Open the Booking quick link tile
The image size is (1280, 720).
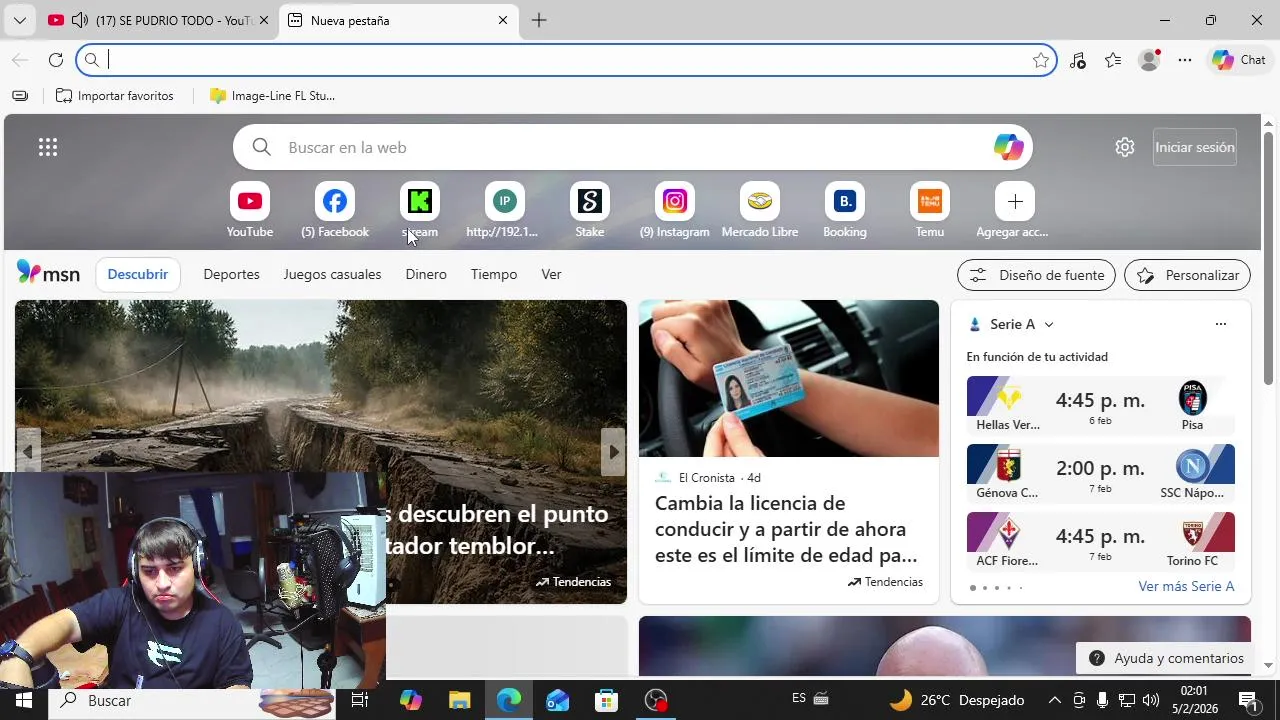coord(845,211)
